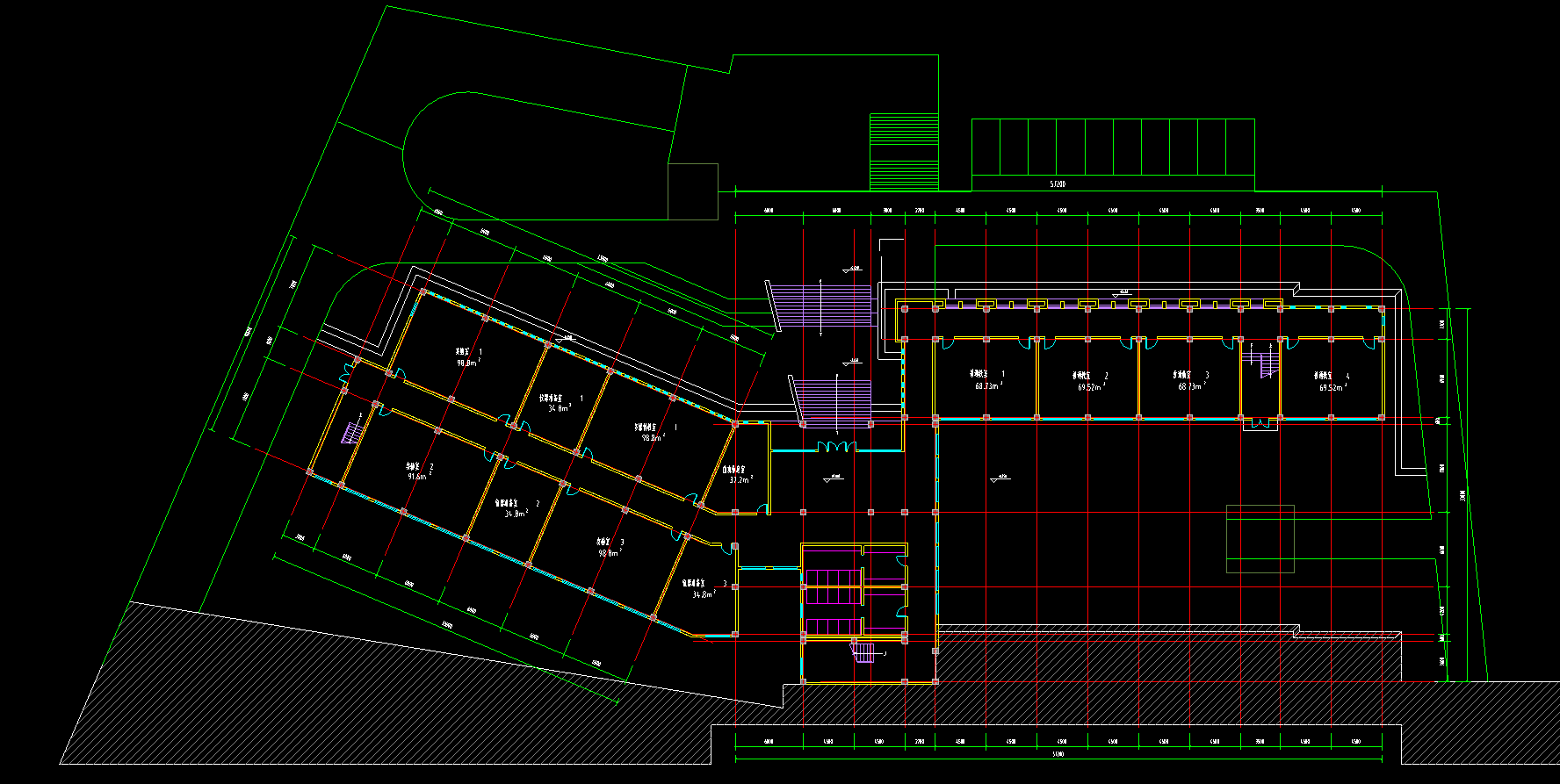The width and height of the screenshot is (1560, 784).
Task: Select the 34.8m² label of the room numbered 2
Action: click(x=516, y=514)
